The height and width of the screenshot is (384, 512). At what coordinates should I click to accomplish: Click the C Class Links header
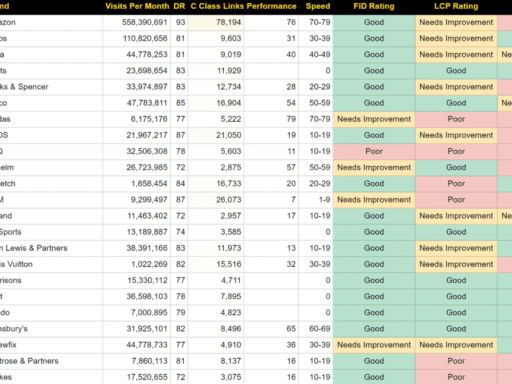[217, 6]
